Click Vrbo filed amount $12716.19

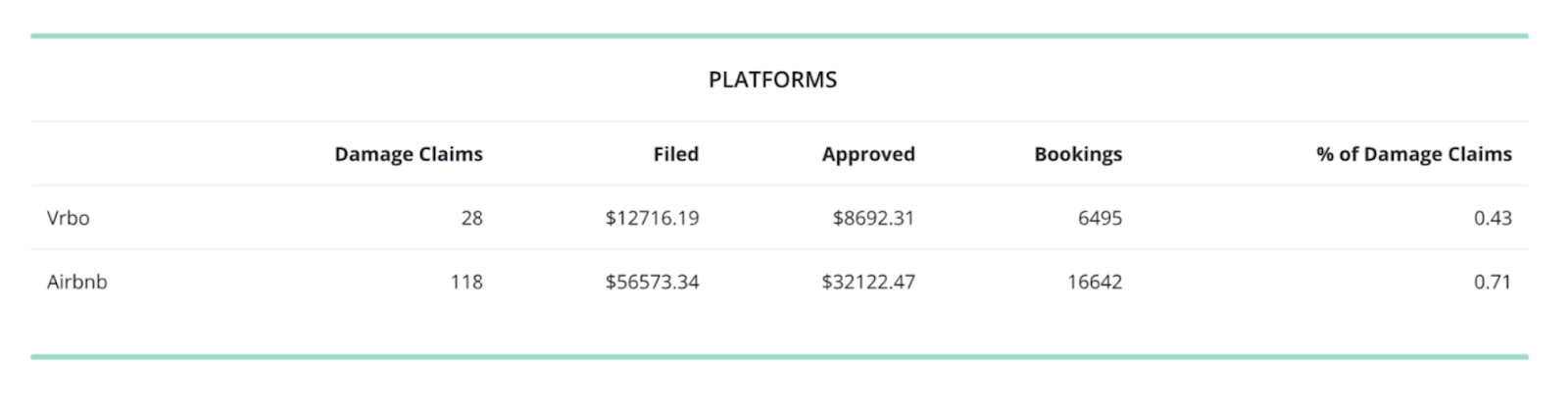tap(652, 218)
